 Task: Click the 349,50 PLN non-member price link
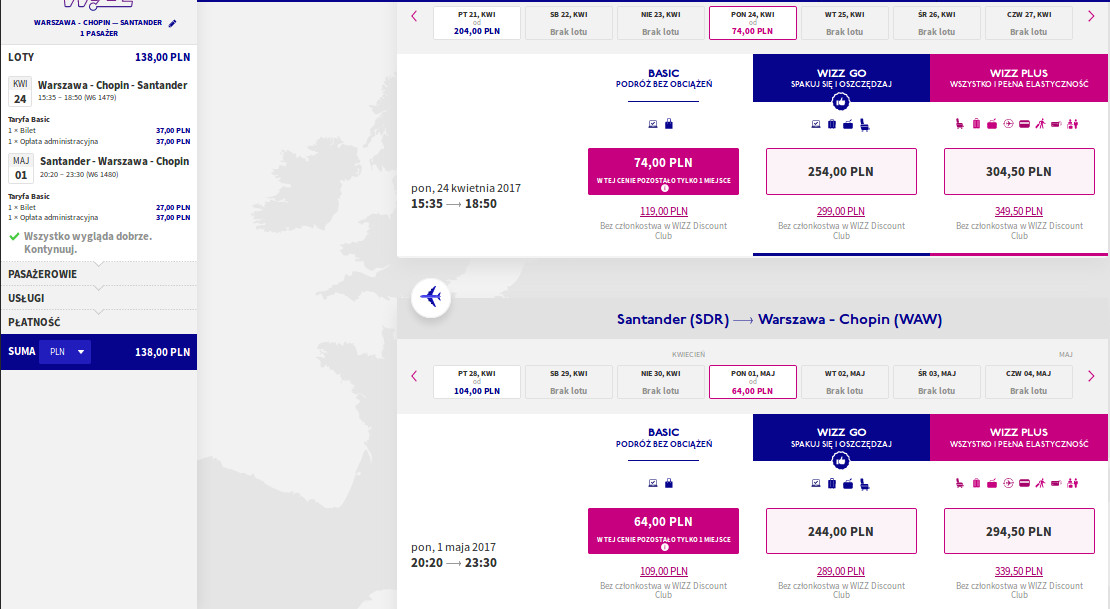coord(1019,211)
